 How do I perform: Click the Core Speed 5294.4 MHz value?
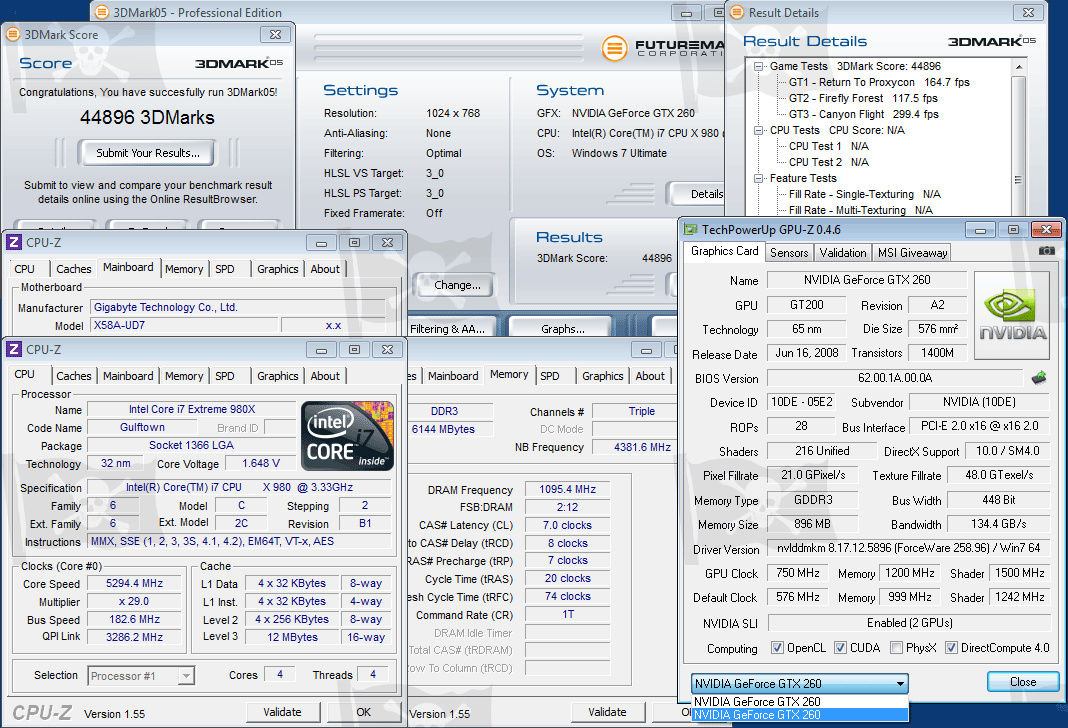point(135,584)
